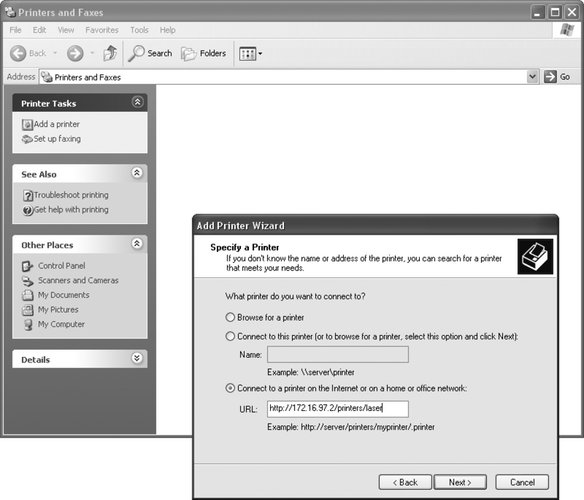Select Connect to a printer on Internet option
The width and height of the screenshot is (584, 500).
pyautogui.click(x=230, y=388)
